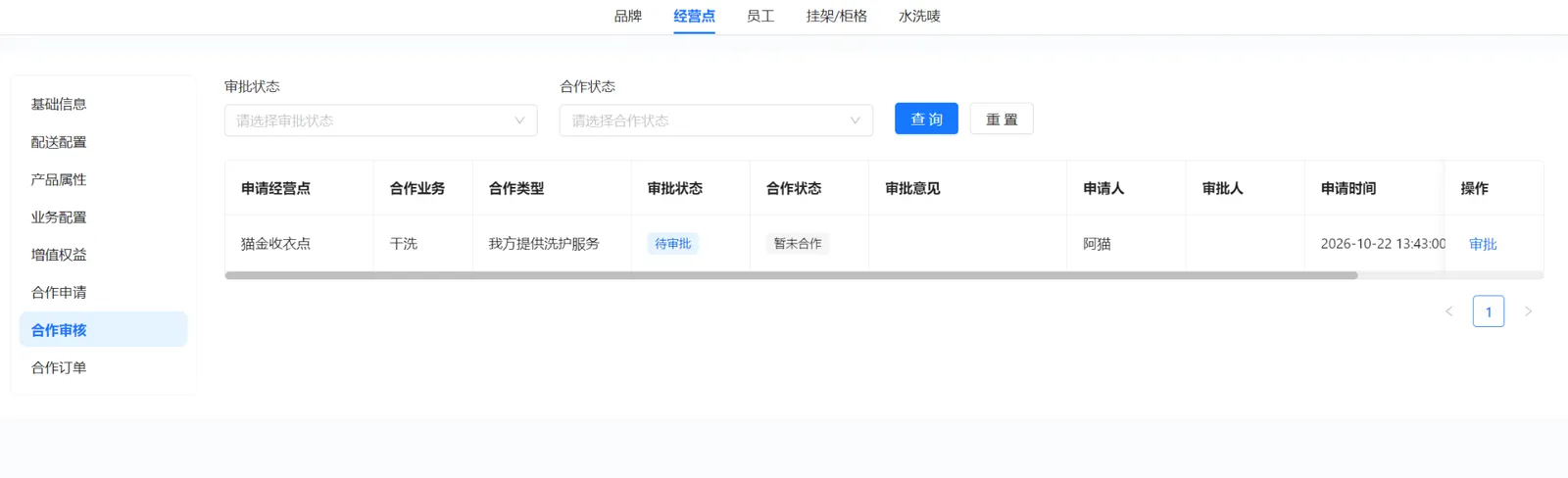Click the previous page arrow
Viewport: 1568px width, 478px height.
[x=1448, y=311]
